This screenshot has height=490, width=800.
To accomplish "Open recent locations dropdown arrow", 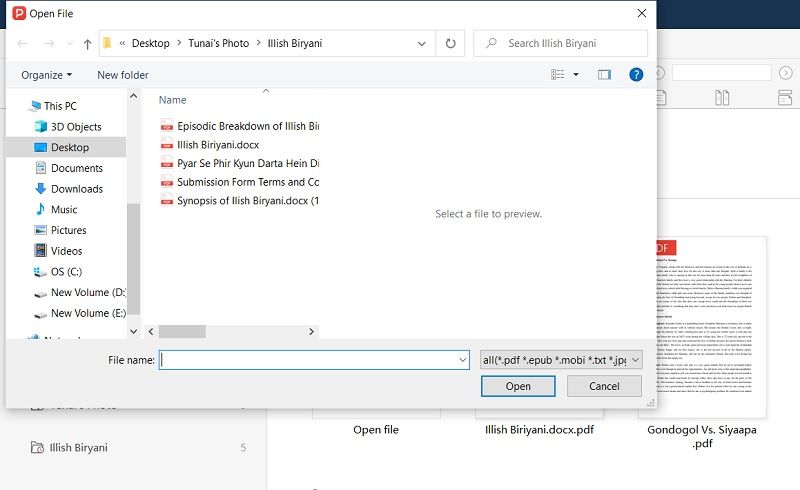I will pos(70,44).
